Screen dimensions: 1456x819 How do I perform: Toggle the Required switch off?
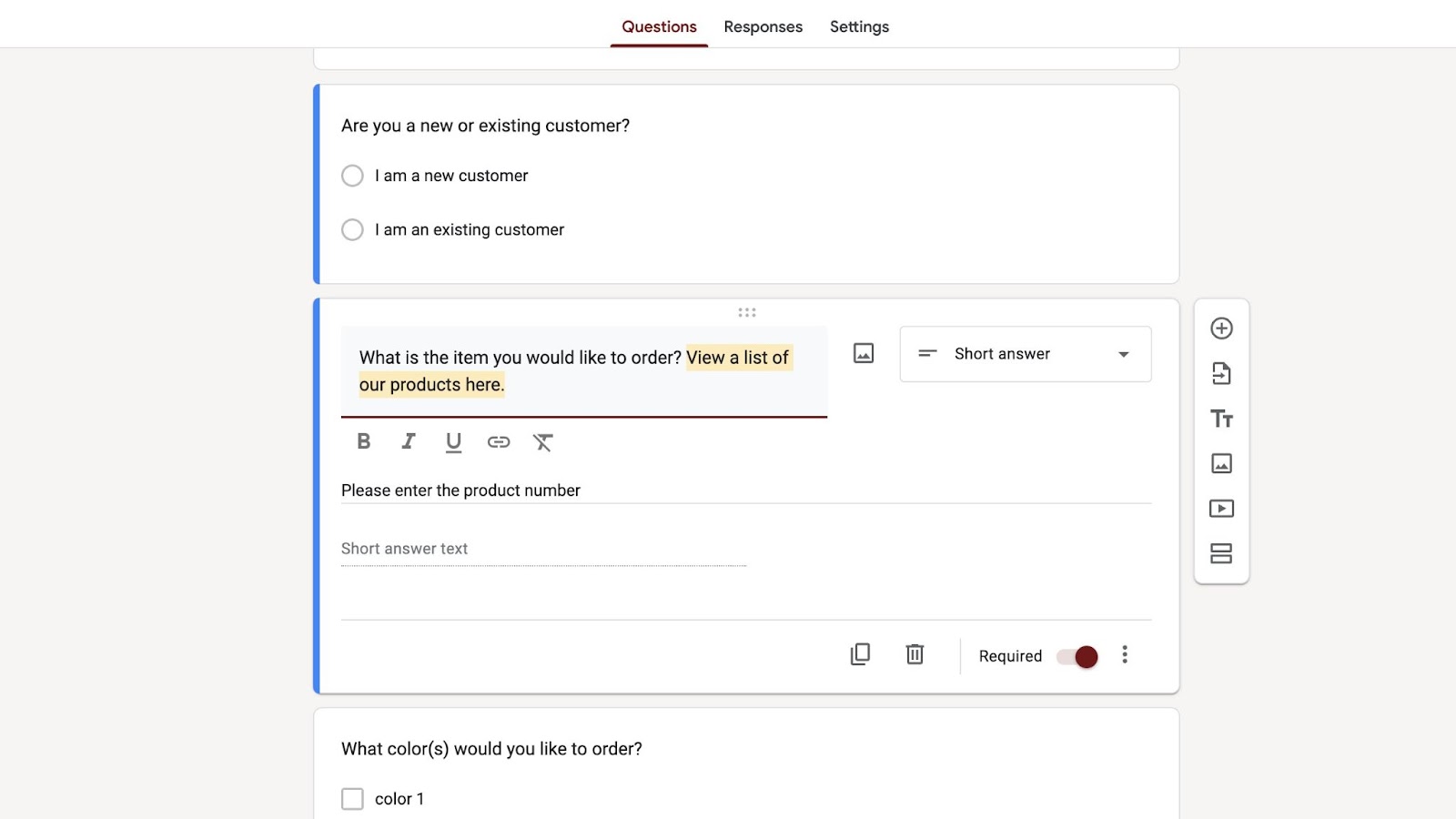[1078, 656]
